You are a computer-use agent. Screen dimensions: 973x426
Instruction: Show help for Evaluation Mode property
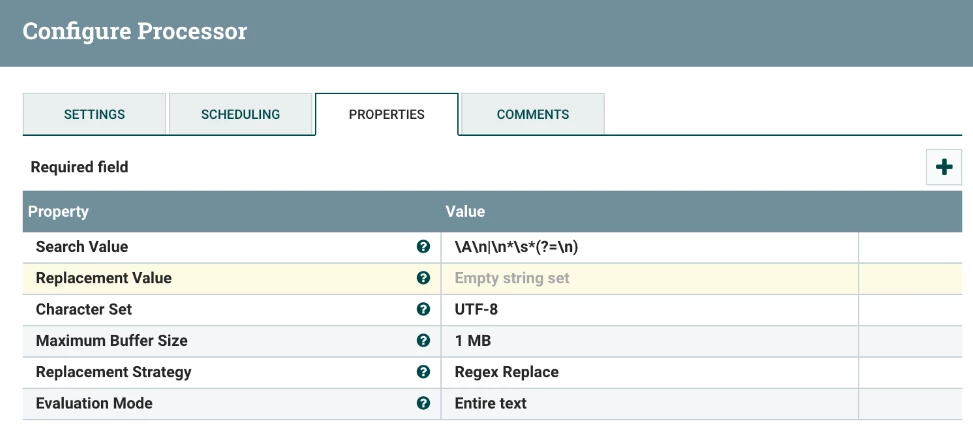(x=423, y=403)
